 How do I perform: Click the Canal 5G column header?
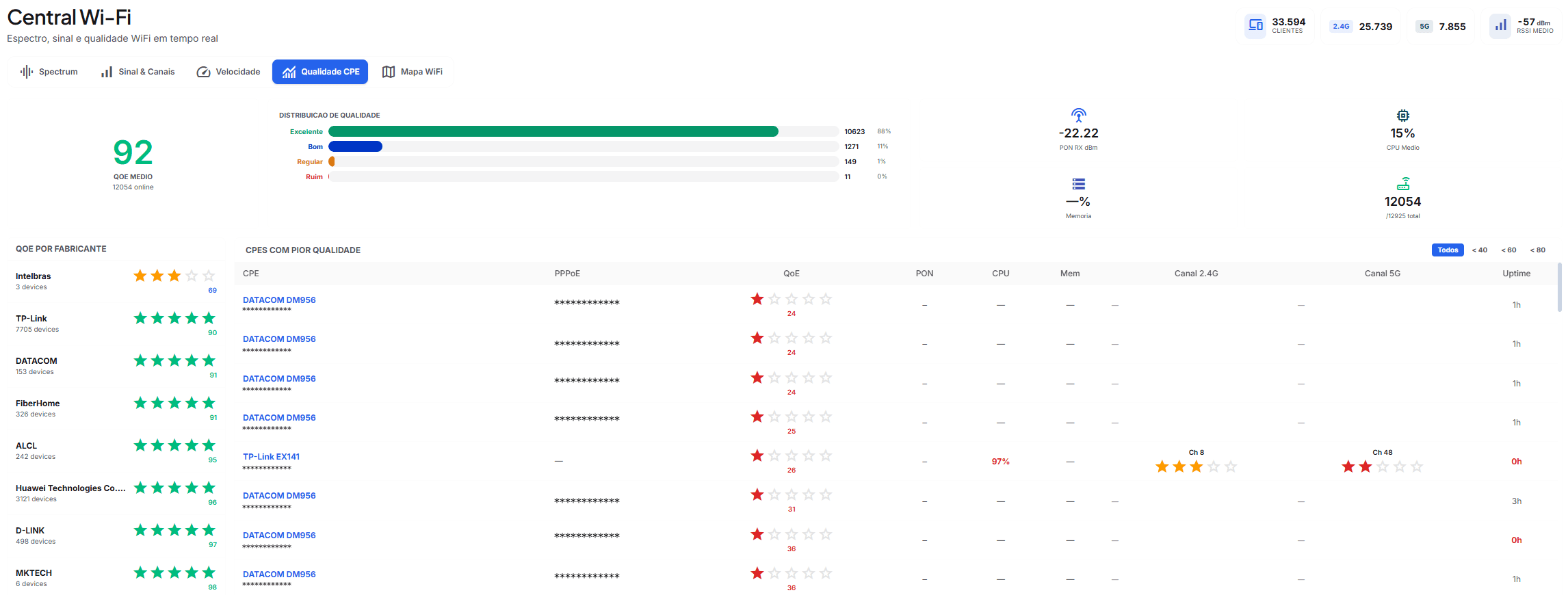click(1383, 274)
